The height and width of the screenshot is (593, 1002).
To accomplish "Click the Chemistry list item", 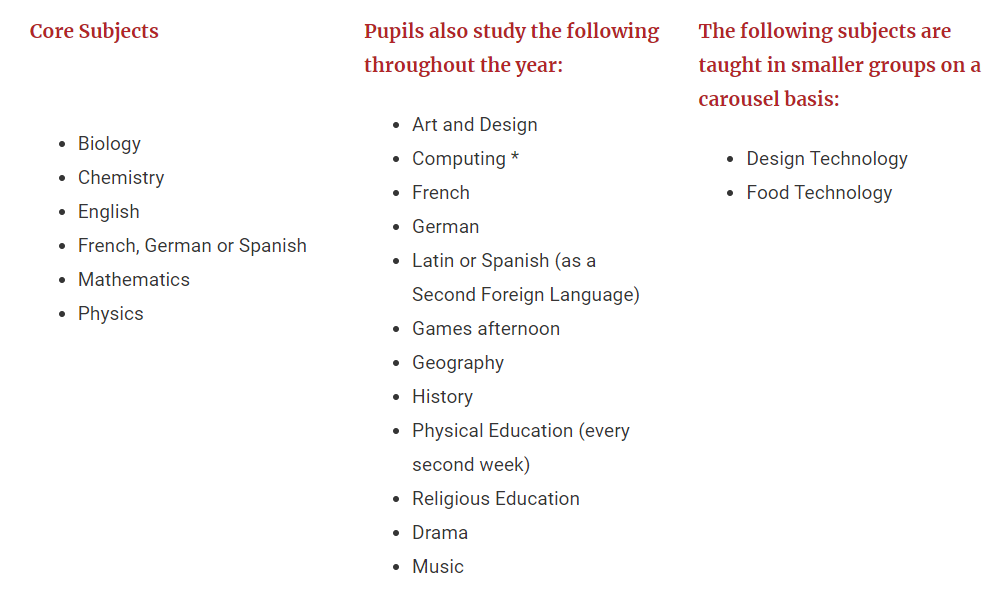I will pos(121,178).
